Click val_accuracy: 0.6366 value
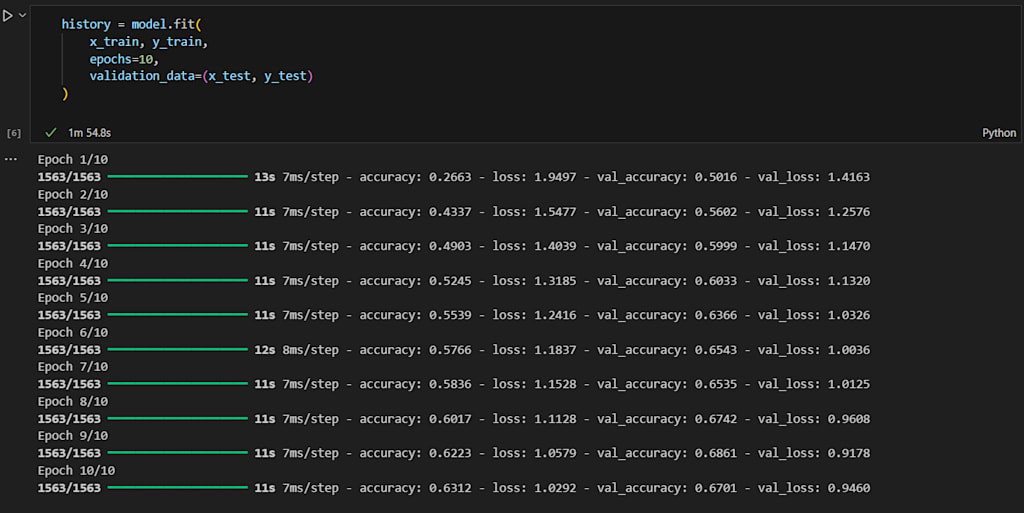This screenshot has width=1024, height=513. coord(667,315)
